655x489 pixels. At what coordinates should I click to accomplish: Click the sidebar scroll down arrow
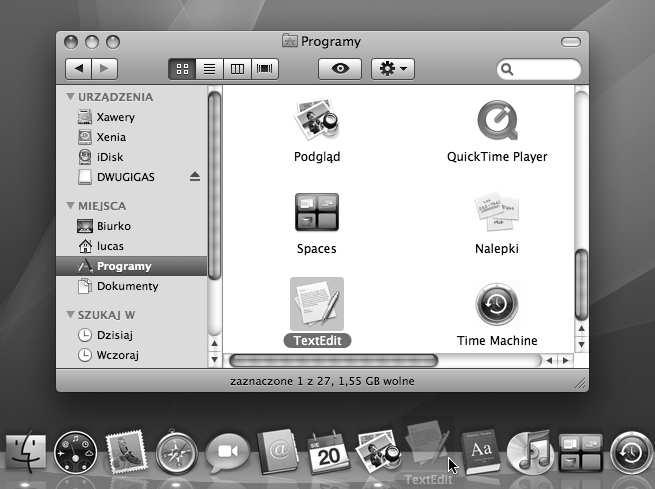point(214,359)
